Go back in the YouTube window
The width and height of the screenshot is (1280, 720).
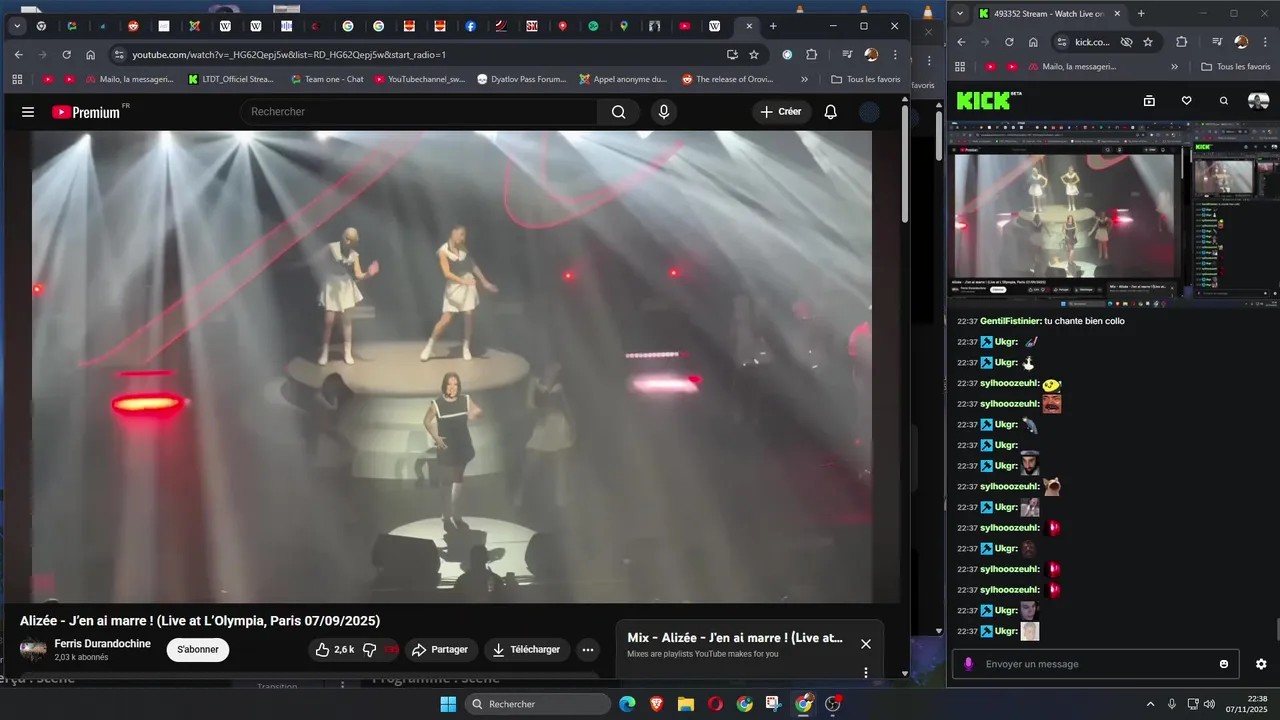tap(18, 55)
